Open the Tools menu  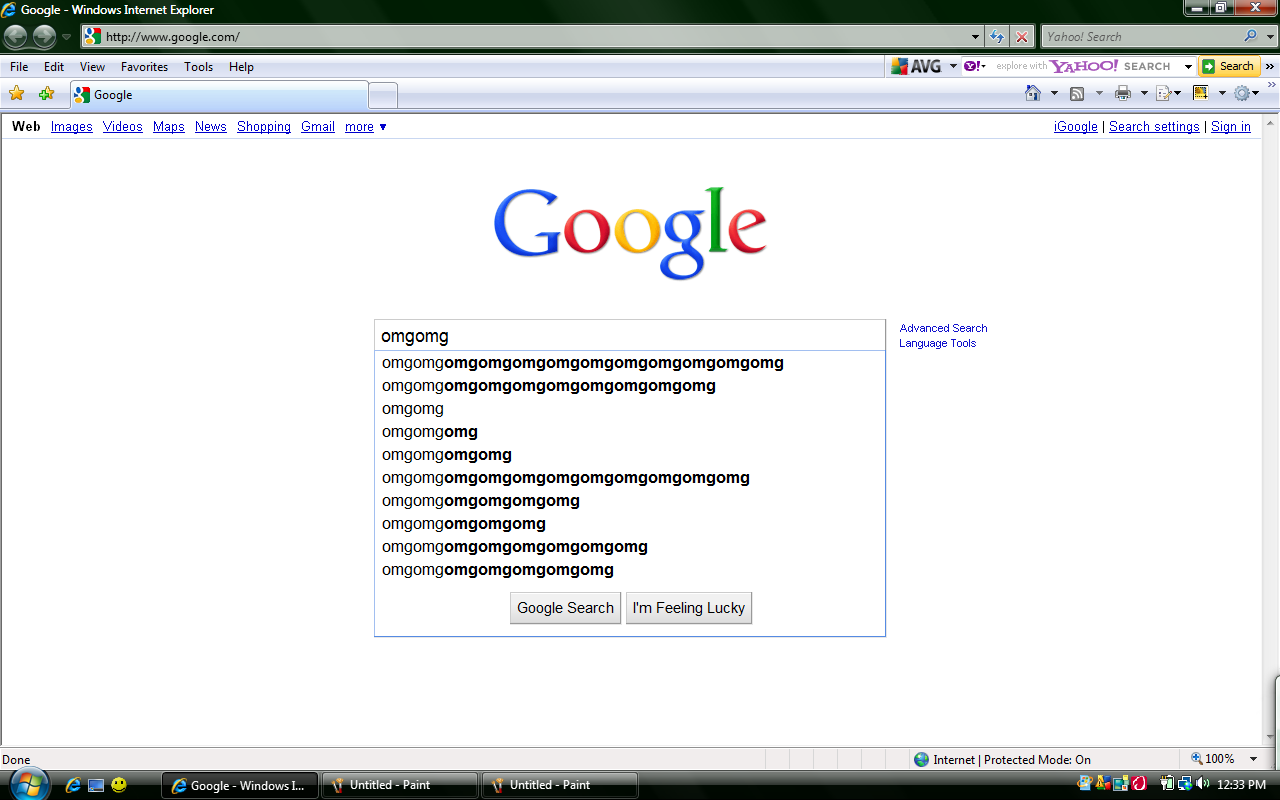(198, 67)
